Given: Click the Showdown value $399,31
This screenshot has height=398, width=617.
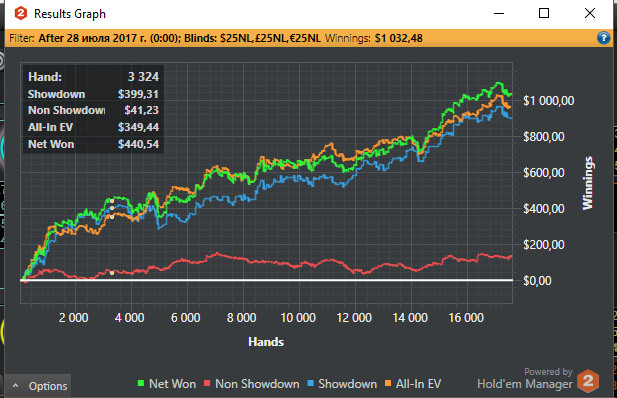Looking at the screenshot, I should (138, 94).
